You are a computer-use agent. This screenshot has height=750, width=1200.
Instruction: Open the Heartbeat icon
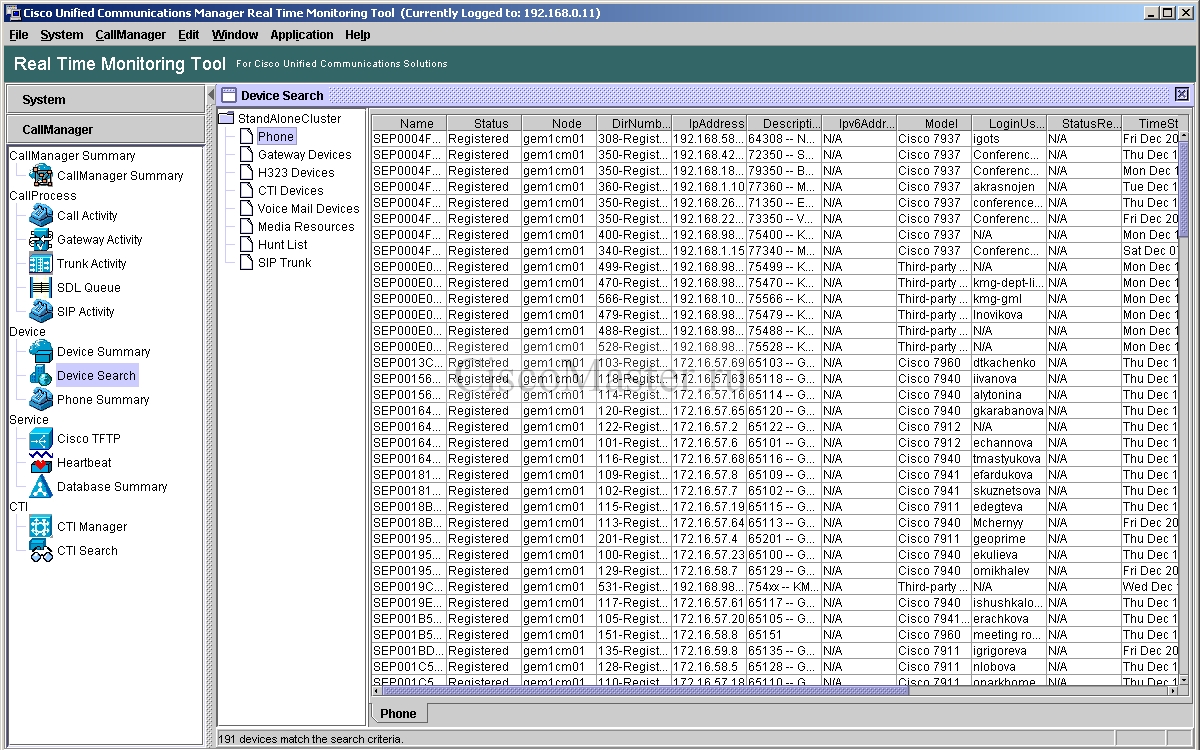(41, 463)
